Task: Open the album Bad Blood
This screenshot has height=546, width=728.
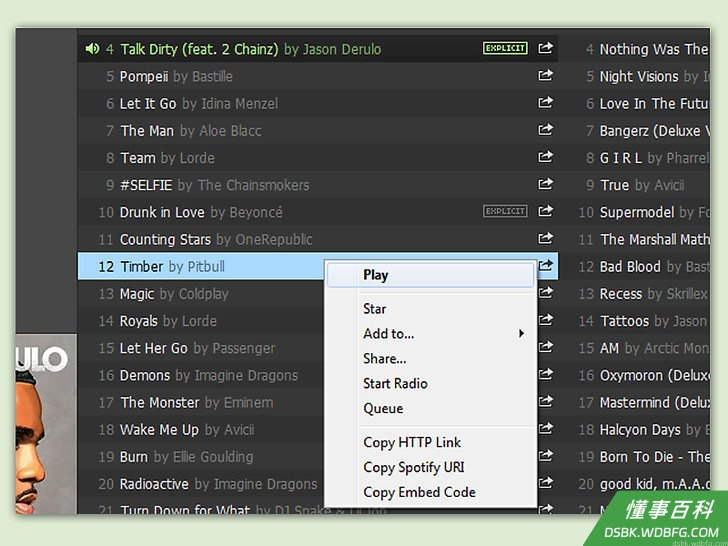Action: (x=630, y=266)
